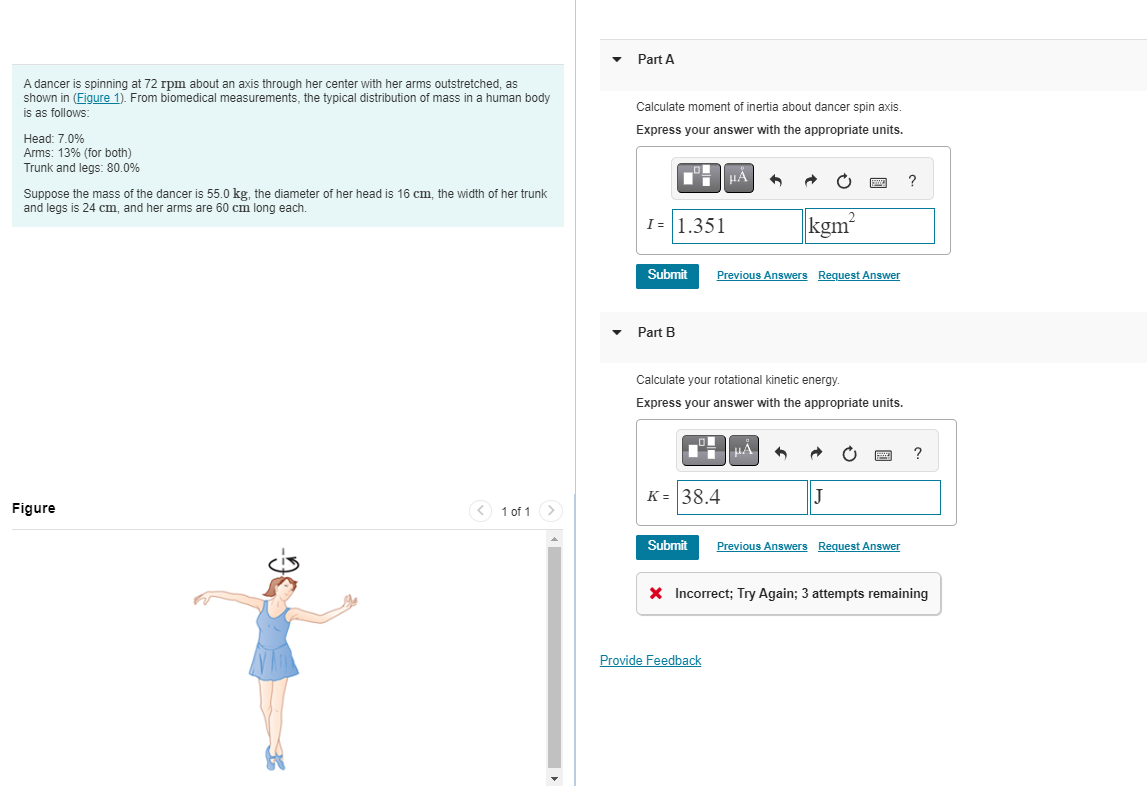
Task: Click the help question mark in Part B toolbar
Action: [x=917, y=453]
